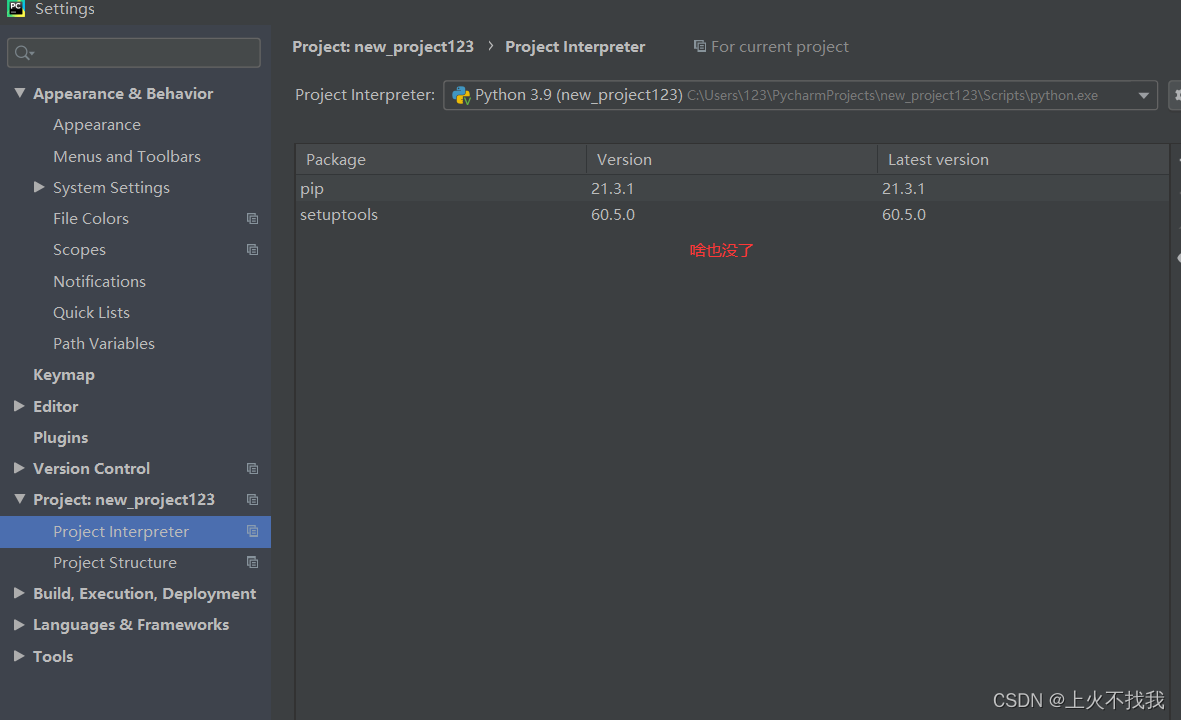Expand the Tools section
Screen dimensions: 1181x720
pos(20,656)
